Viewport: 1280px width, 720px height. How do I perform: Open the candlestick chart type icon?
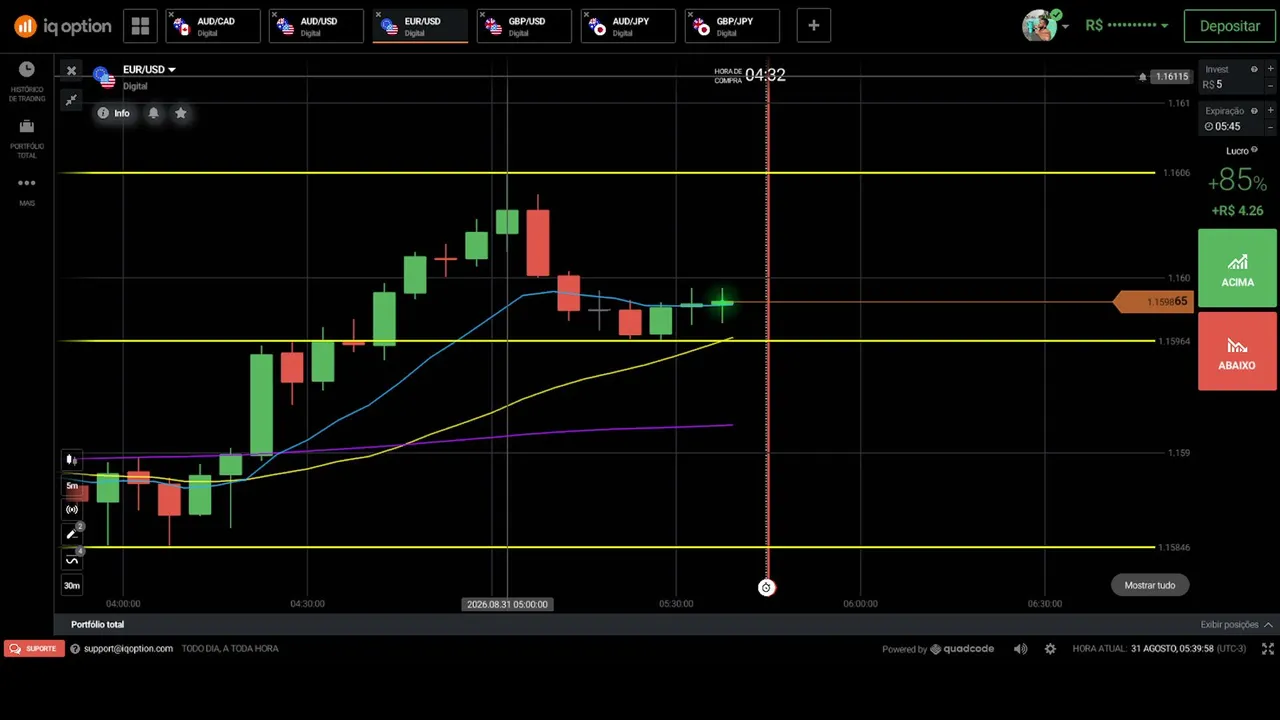(72, 460)
